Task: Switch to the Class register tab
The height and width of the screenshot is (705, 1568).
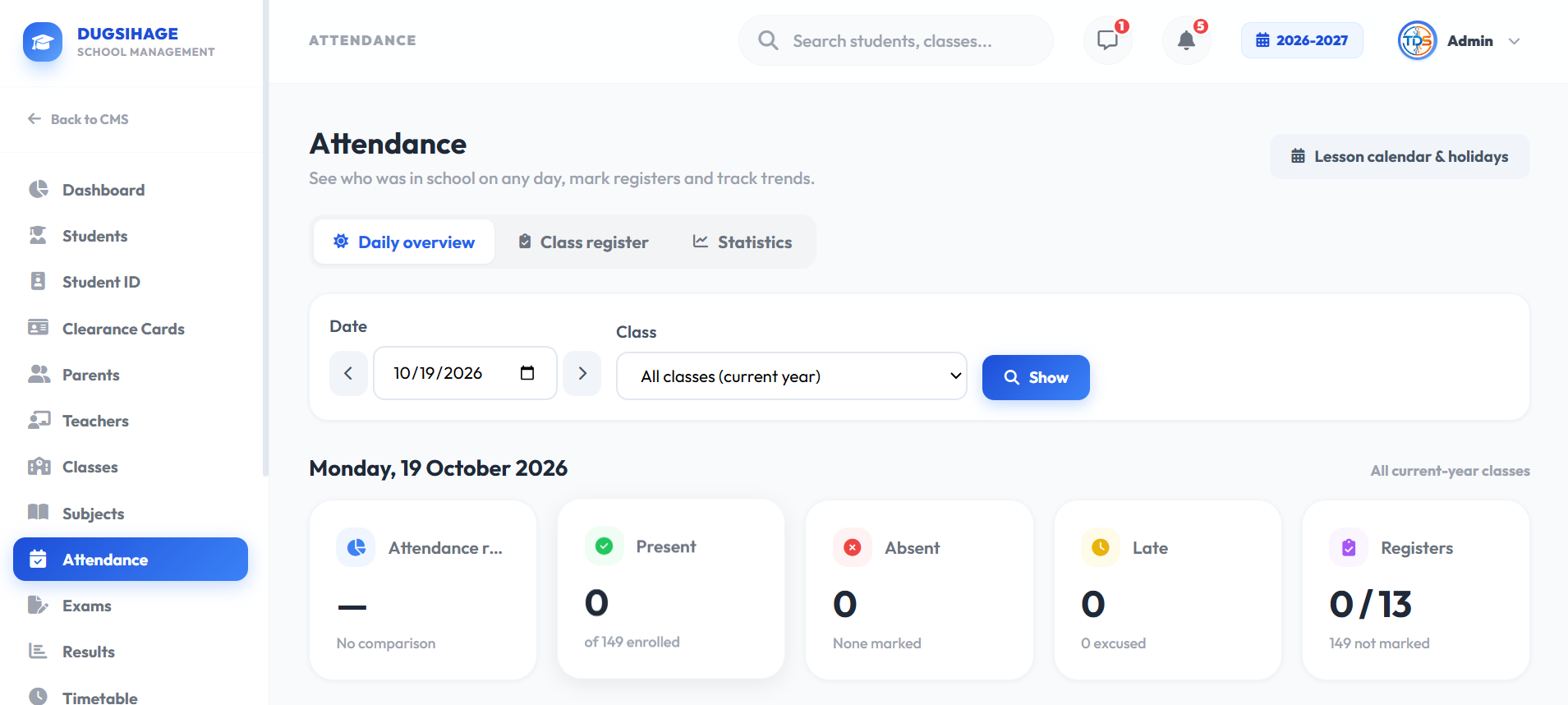Action: click(x=583, y=242)
